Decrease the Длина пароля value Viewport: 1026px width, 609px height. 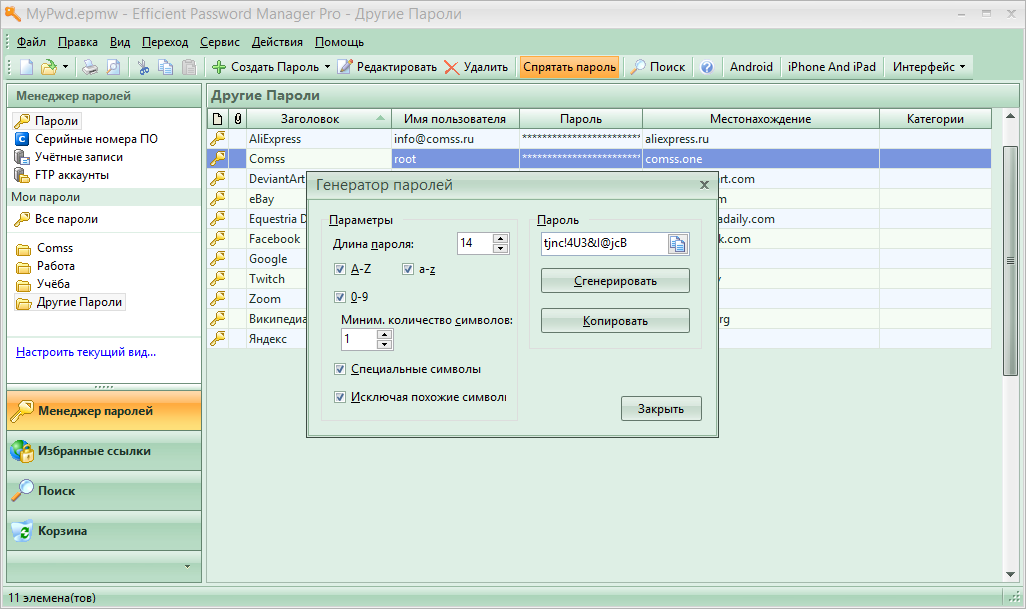coord(501,249)
